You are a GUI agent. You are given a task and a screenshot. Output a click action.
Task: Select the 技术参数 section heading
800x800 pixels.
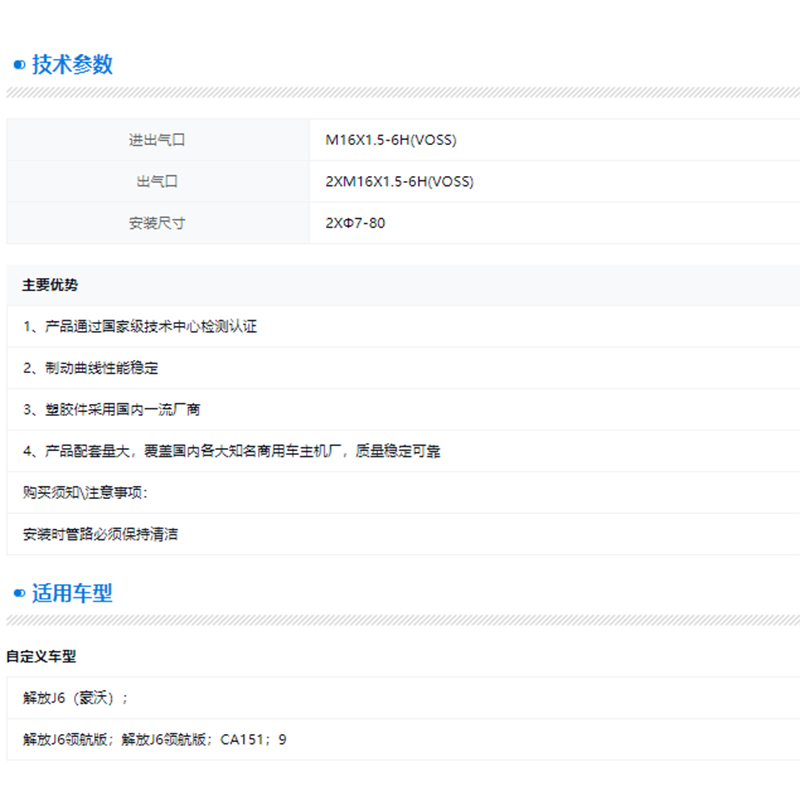point(72,65)
